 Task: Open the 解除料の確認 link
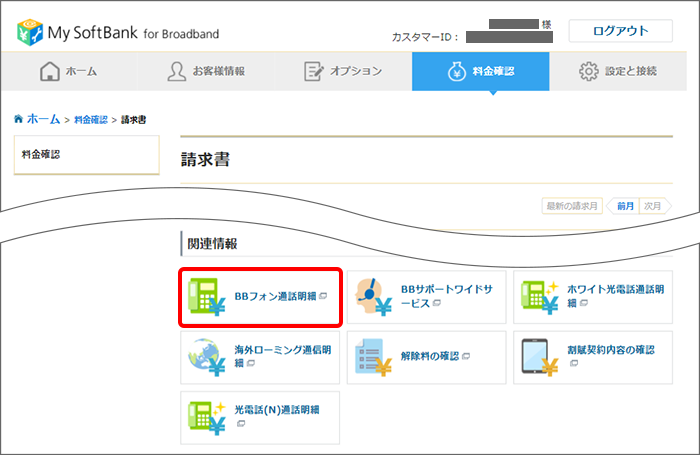click(x=426, y=357)
